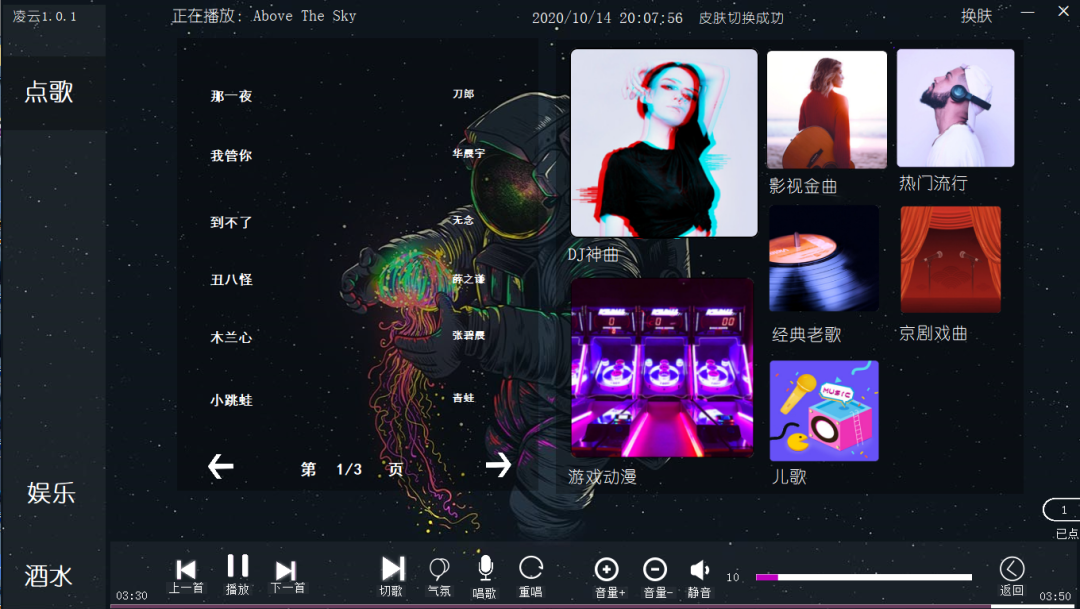Select the 影视金曲 category thumbnail
The height and width of the screenshot is (609, 1080).
tap(827, 110)
